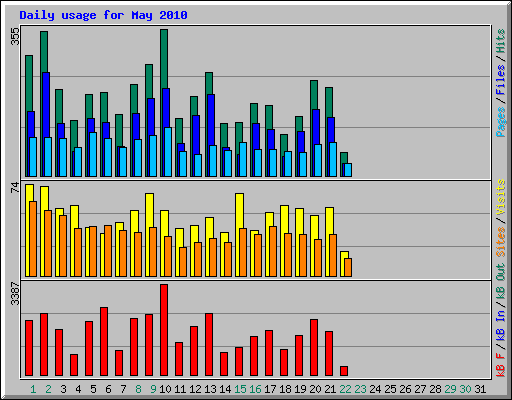The width and height of the screenshot is (512, 400).
Task: Click the tallest red kB bar, day 10
Action: [164, 330]
